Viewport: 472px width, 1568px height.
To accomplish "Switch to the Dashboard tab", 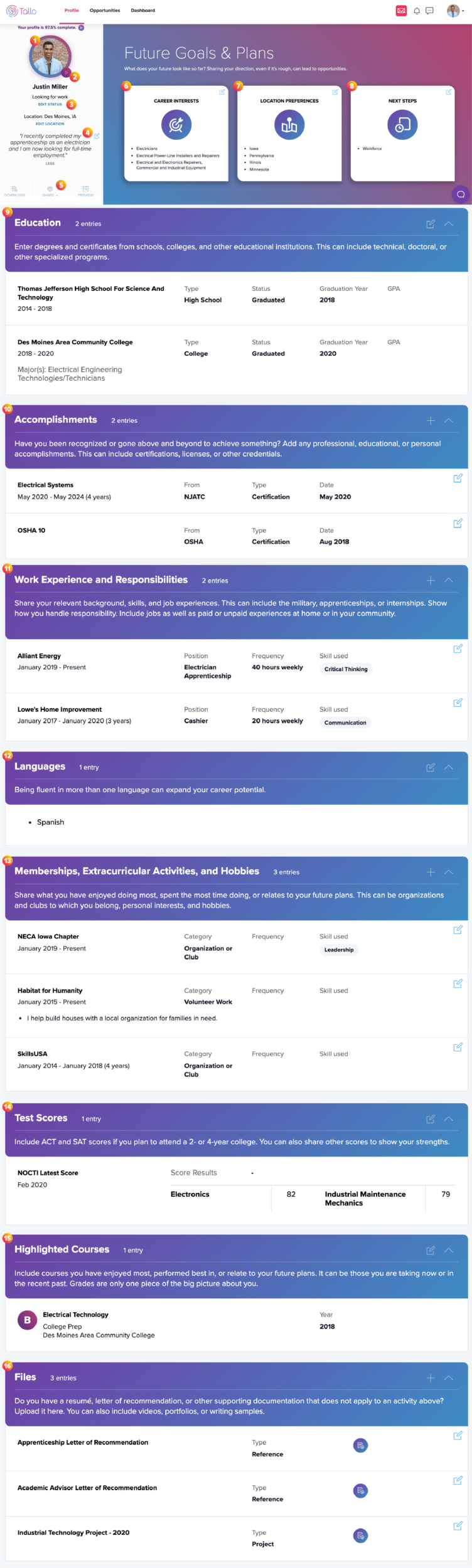I will 143,11.
